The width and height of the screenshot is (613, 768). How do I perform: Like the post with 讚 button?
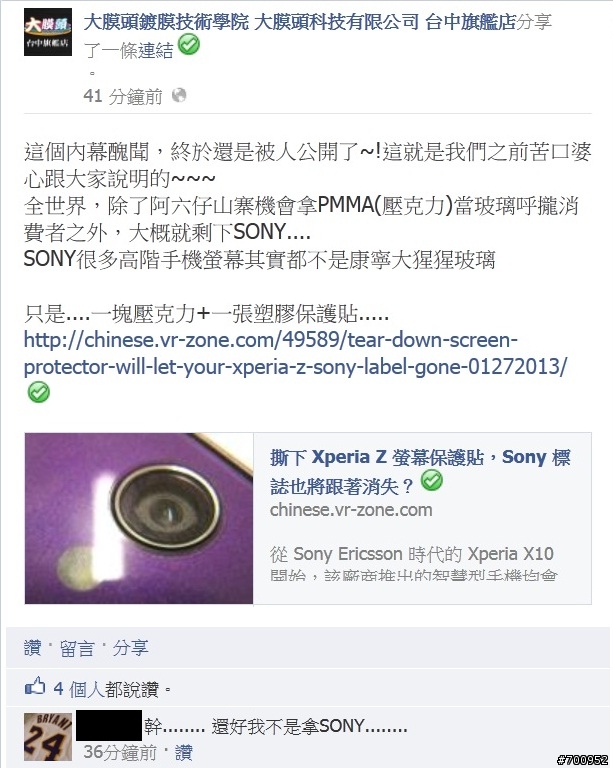click(x=32, y=648)
